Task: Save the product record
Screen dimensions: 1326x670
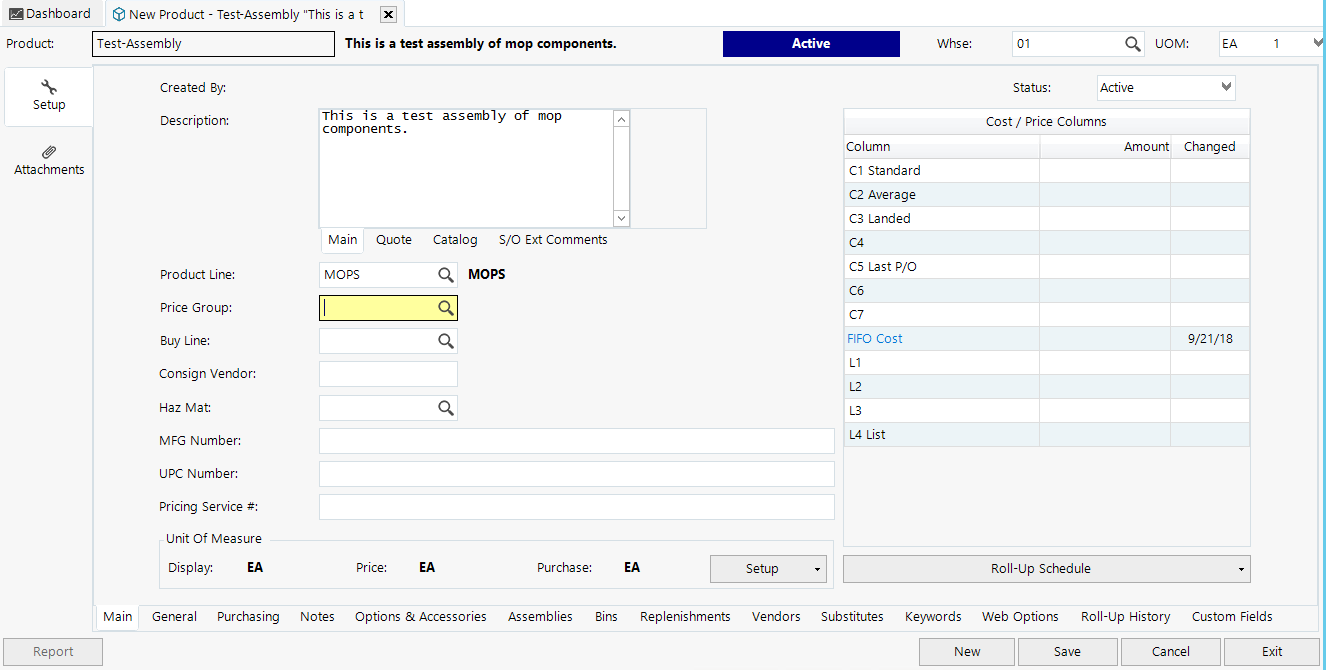Action: (x=1067, y=651)
